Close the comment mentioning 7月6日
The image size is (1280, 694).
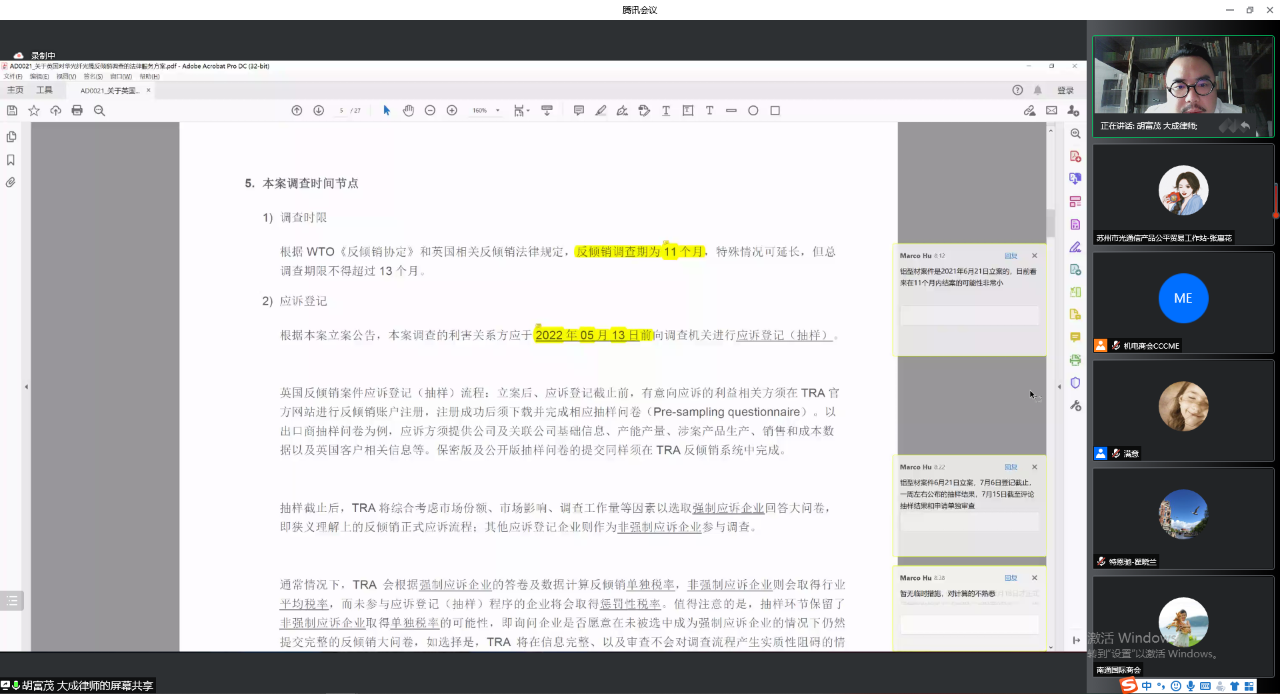[1034, 467]
